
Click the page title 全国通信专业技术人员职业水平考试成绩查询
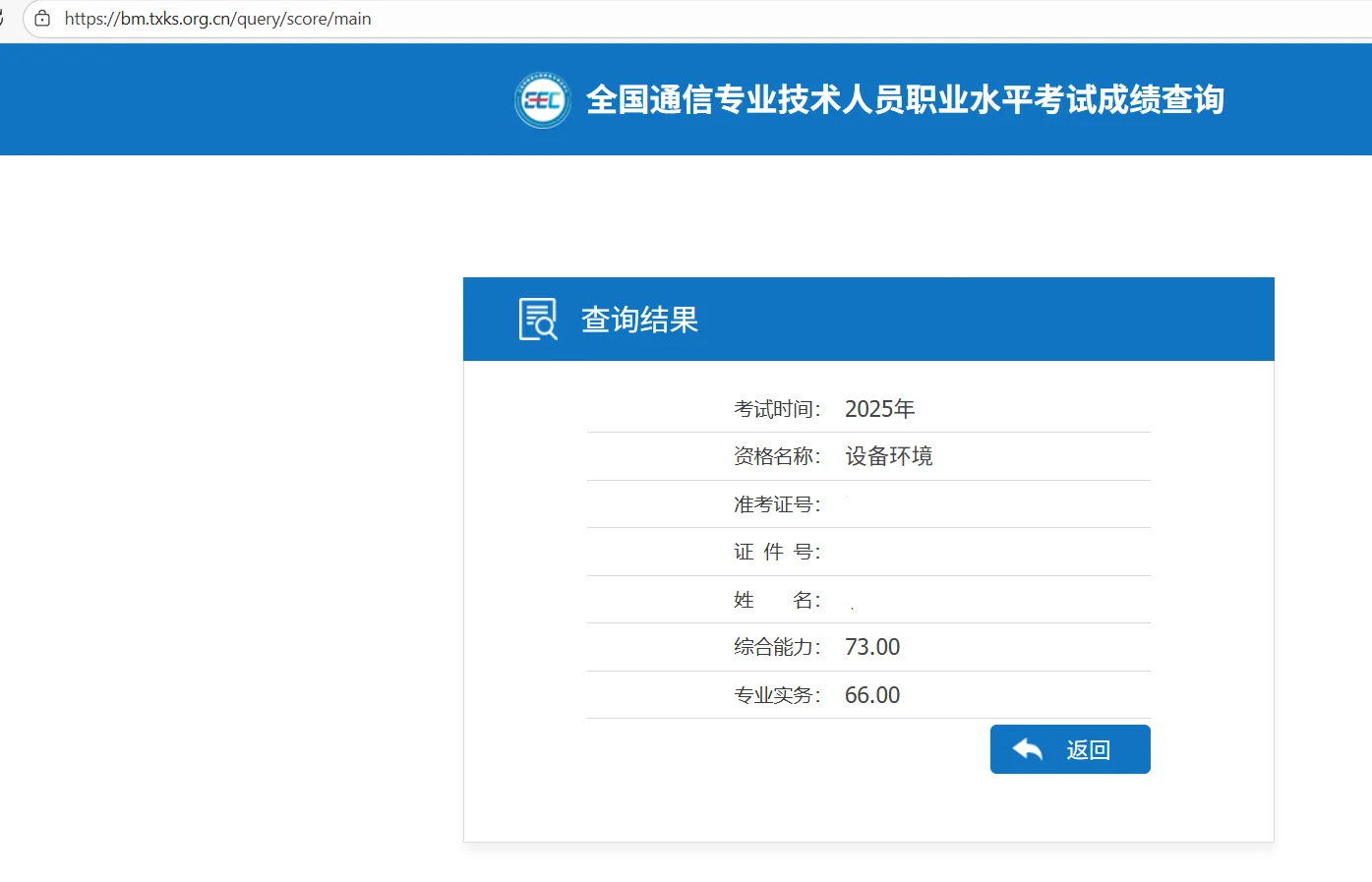[x=905, y=99]
